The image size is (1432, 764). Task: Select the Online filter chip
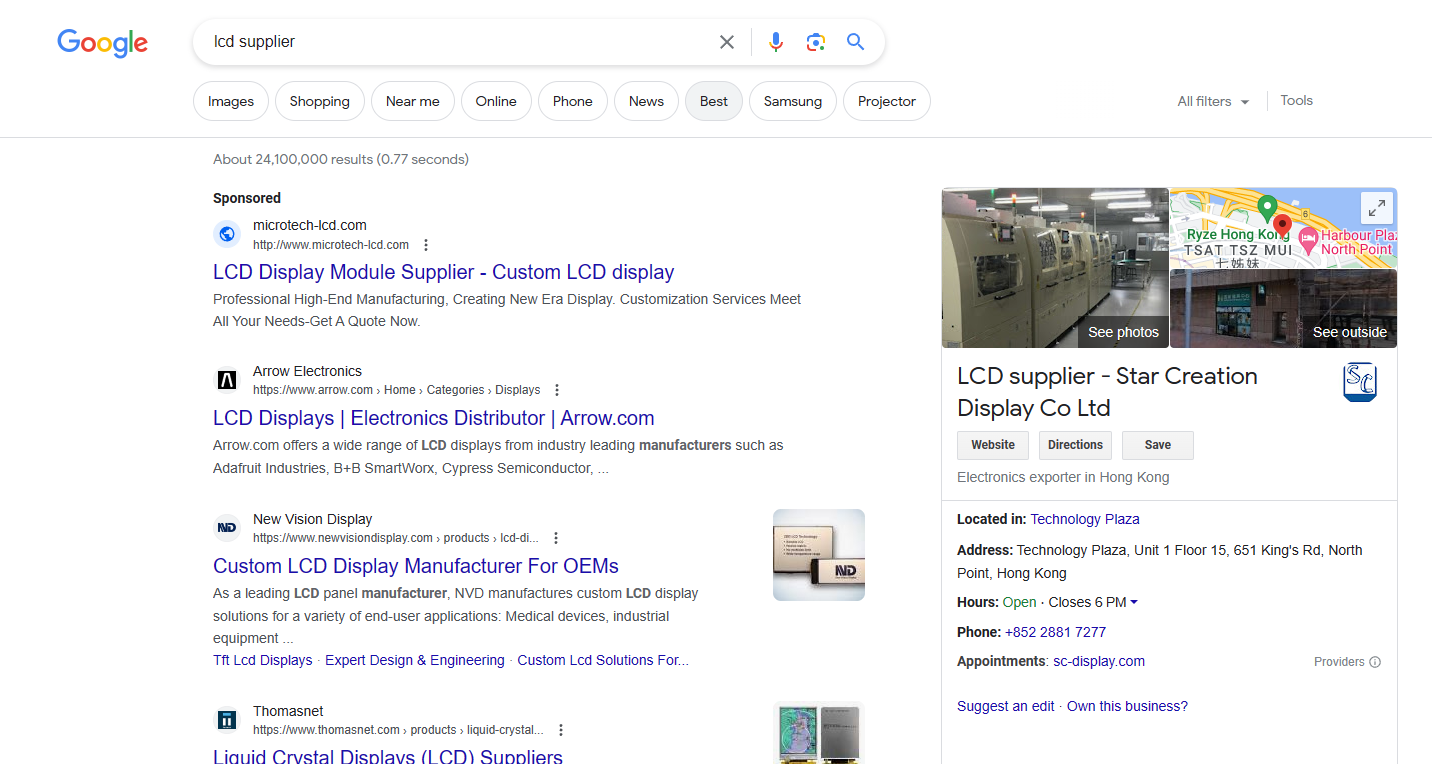point(496,101)
